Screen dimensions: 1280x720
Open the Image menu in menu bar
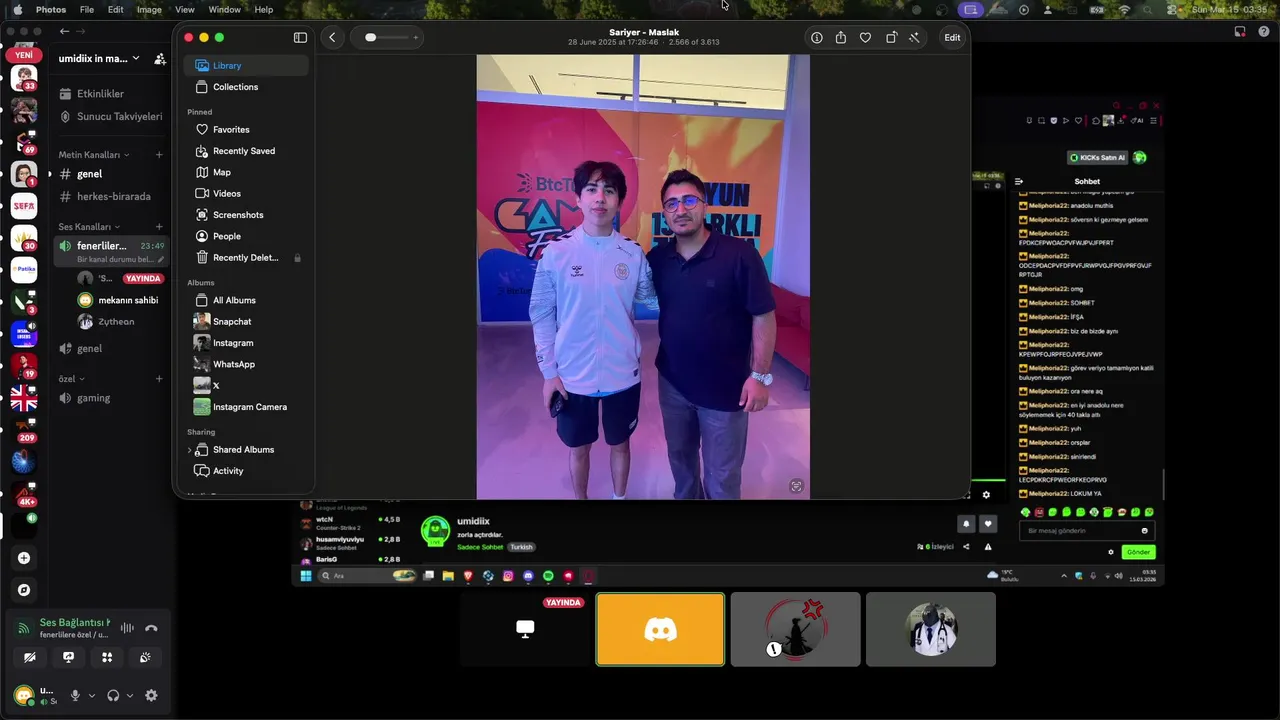149,9
